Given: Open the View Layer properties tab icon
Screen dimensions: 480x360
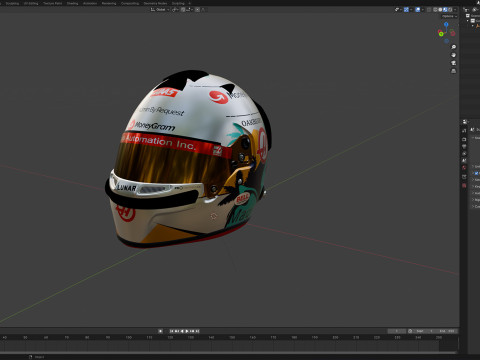Looking at the screenshot, I should (464, 154).
